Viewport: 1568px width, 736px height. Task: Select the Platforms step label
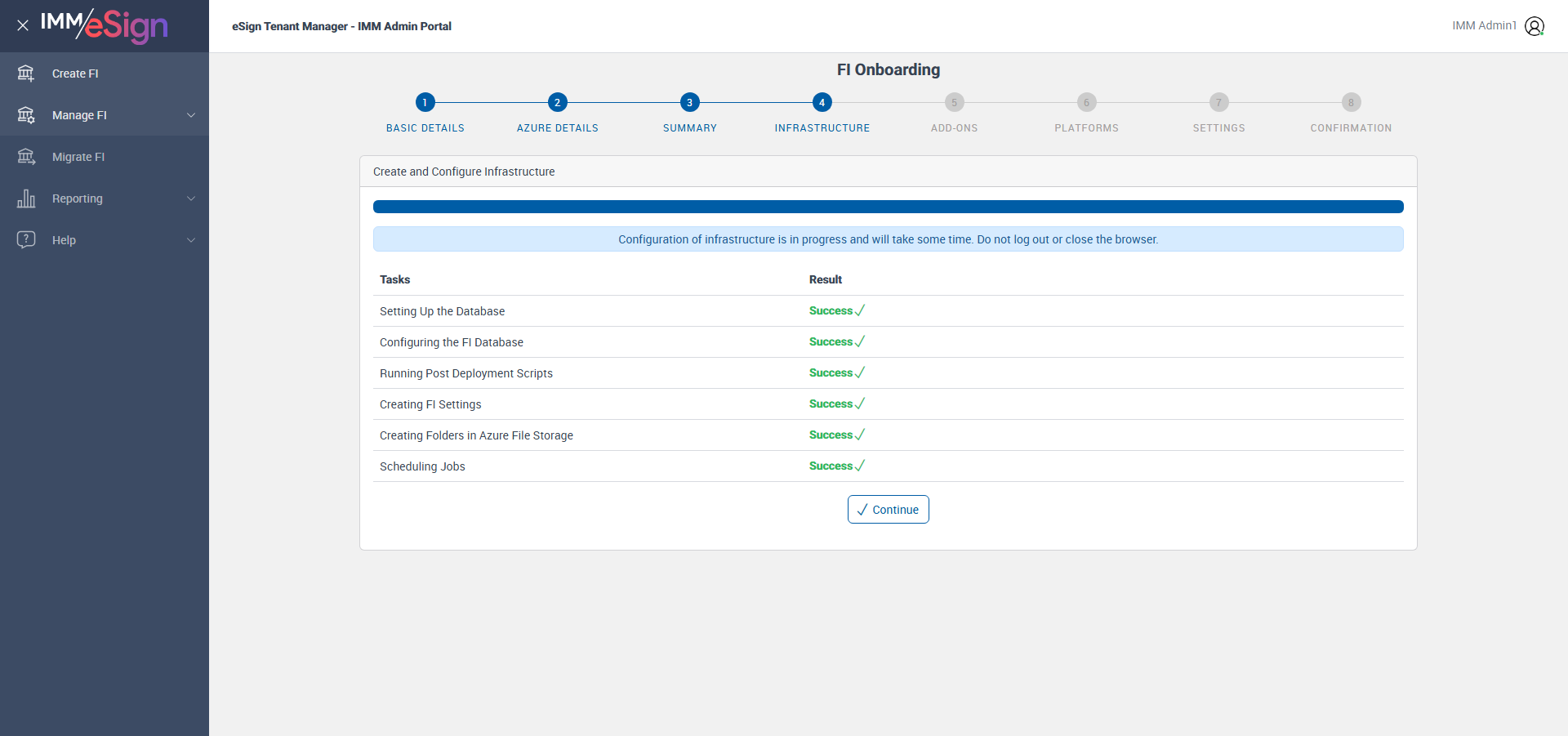coord(1087,128)
